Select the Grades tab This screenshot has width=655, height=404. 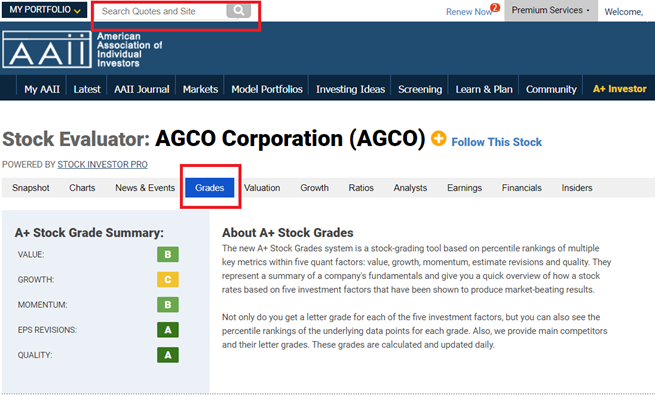click(x=209, y=188)
